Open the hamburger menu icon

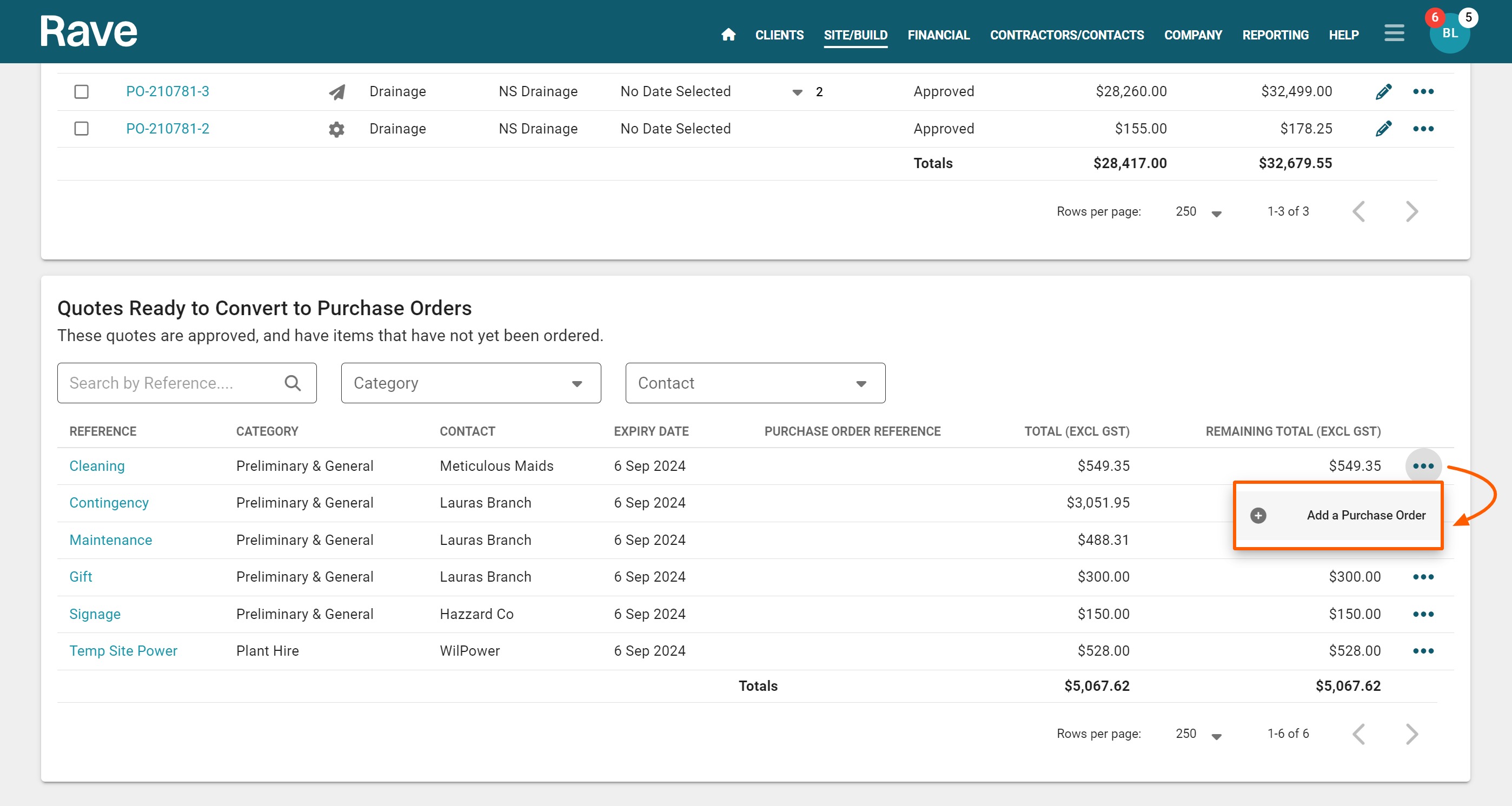coord(1394,33)
